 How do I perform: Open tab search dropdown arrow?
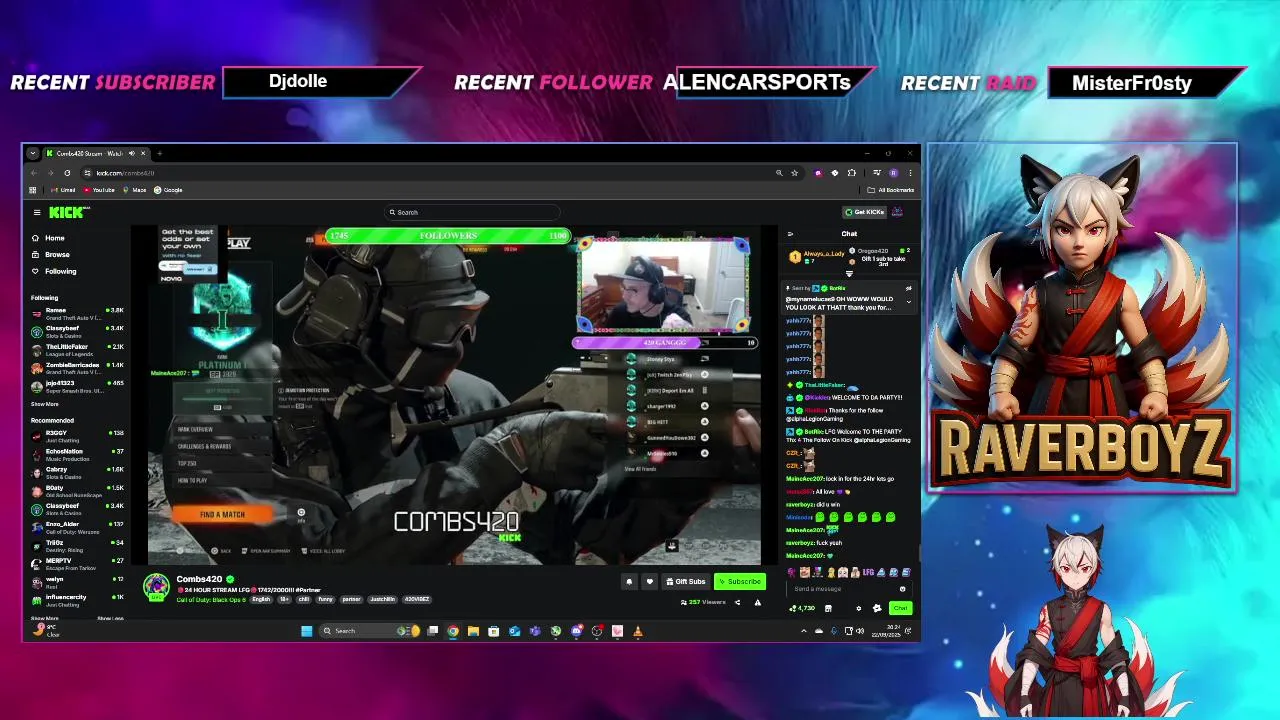[x=33, y=153]
